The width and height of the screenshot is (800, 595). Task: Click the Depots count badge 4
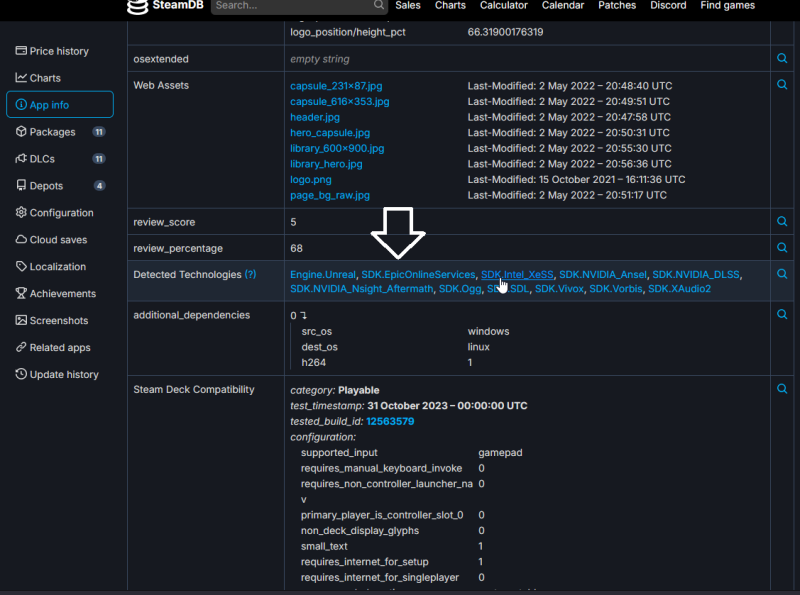(99, 186)
